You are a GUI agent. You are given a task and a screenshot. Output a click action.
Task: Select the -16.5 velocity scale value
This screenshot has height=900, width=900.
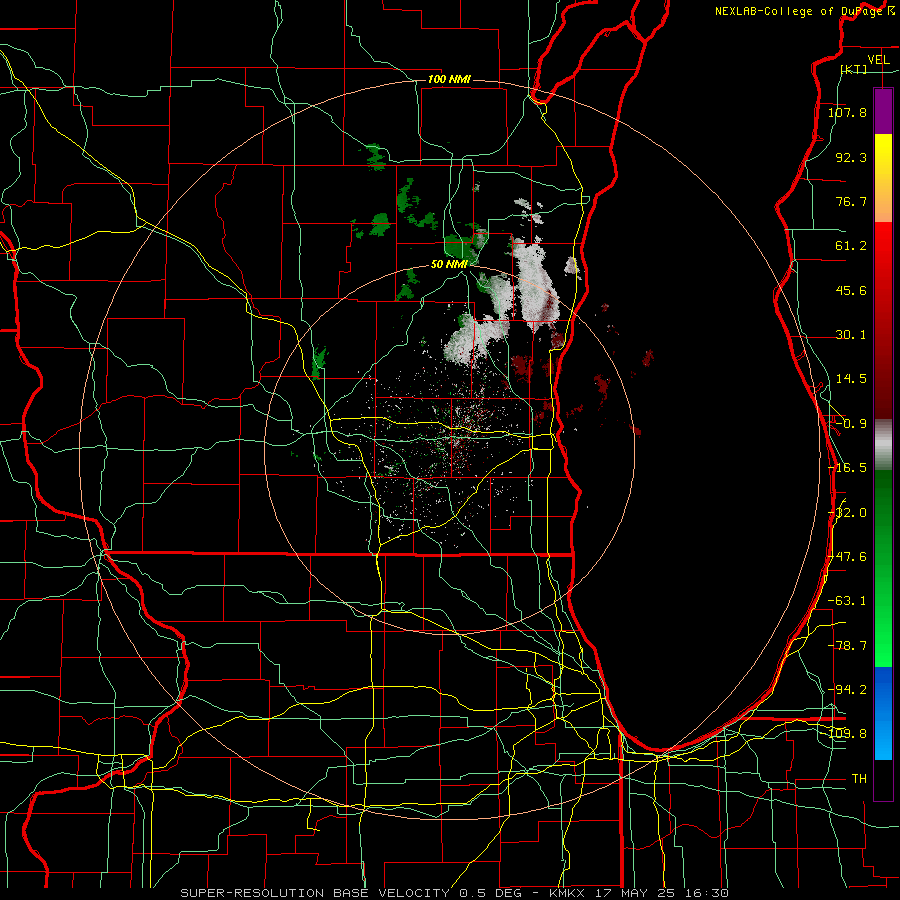(847, 468)
